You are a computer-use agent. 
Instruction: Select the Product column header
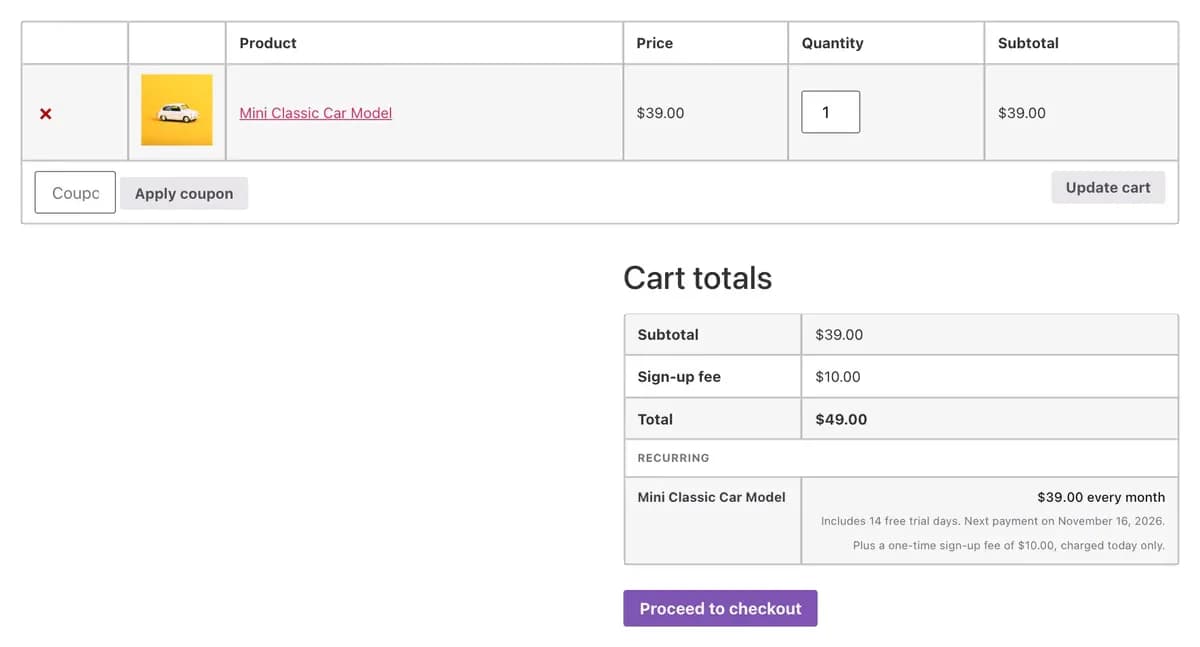point(268,43)
